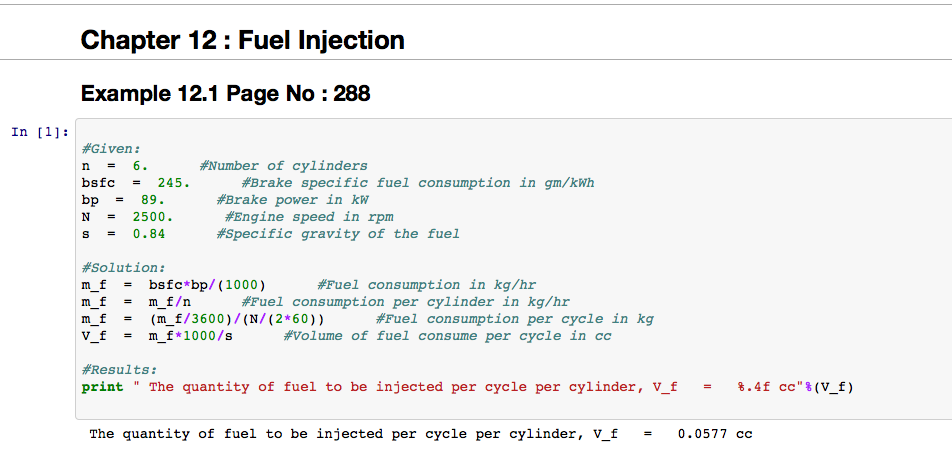Click the Chapter 12 Fuel Injection heading
This screenshot has height=455, width=952.
(x=242, y=40)
